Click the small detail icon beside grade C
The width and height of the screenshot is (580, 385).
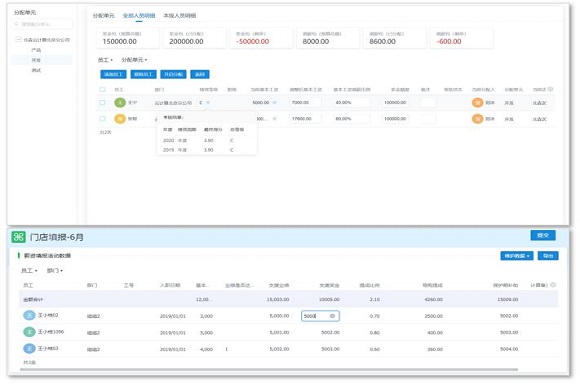pyautogui.click(x=208, y=102)
